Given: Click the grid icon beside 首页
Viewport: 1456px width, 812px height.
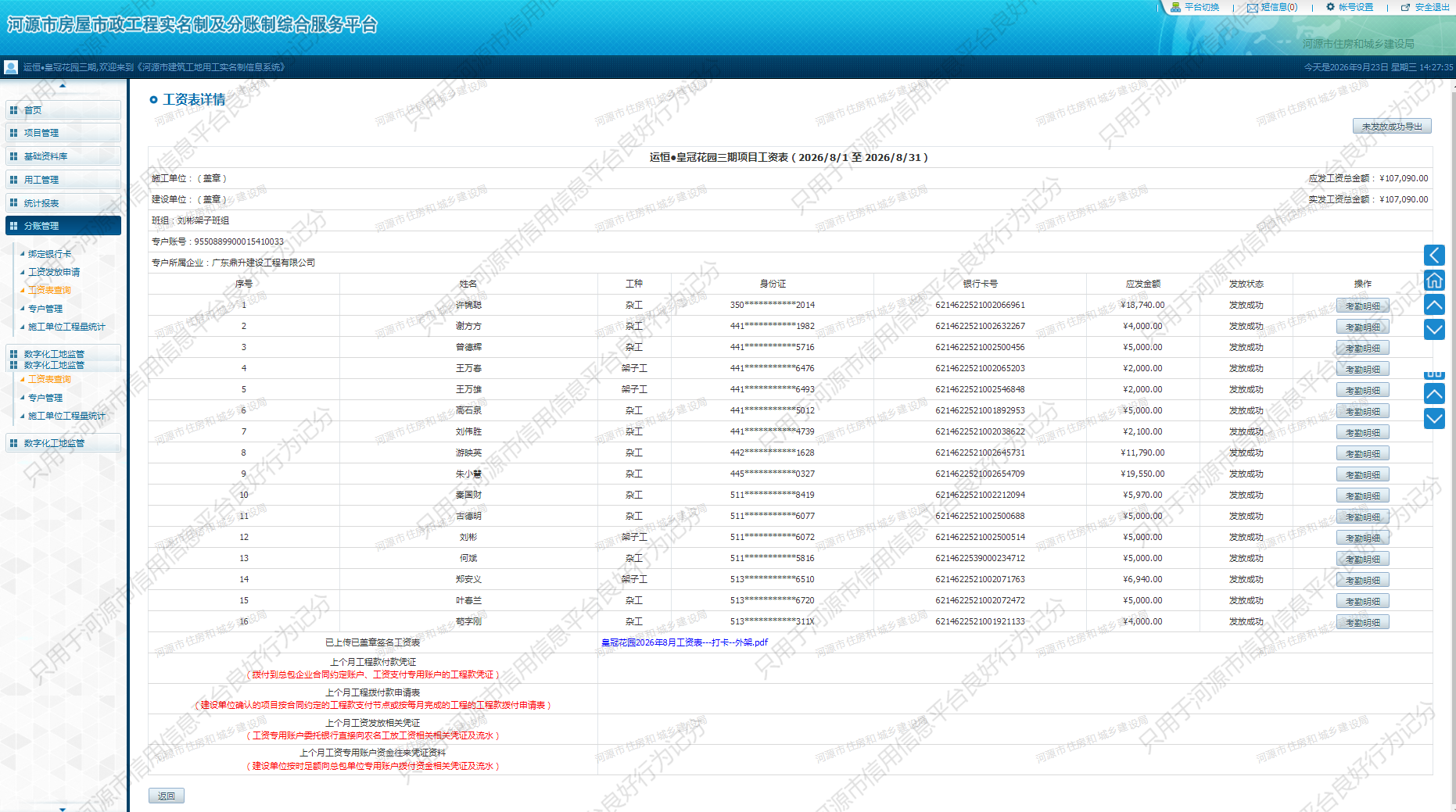Looking at the screenshot, I should [13, 110].
